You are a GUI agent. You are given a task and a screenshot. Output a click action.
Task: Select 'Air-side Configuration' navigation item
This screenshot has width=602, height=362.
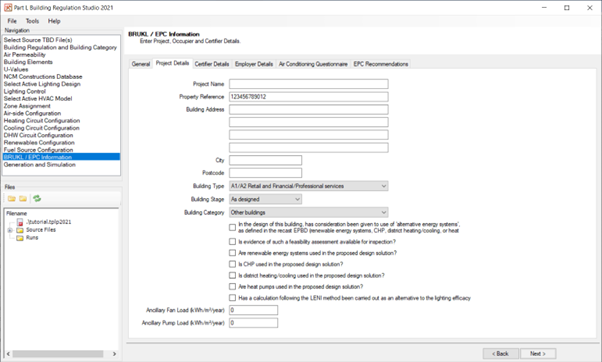(32, 113)
